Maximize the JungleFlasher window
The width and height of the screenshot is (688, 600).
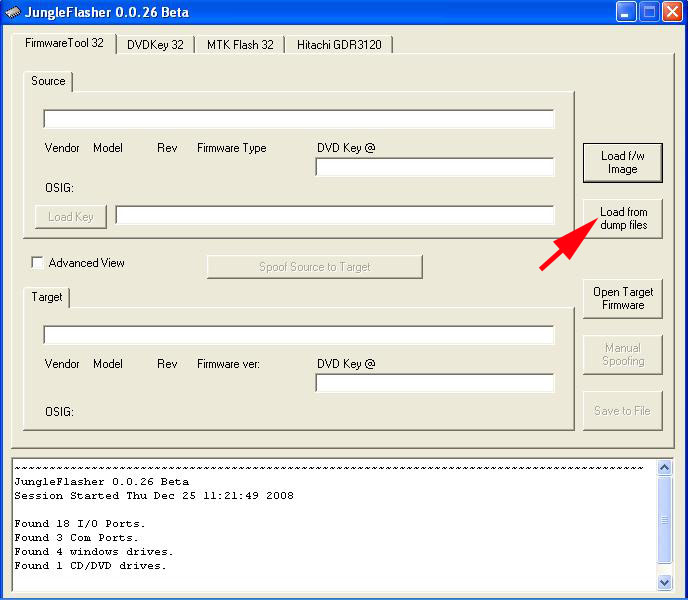pyautogui.click(x=649, y=12)
